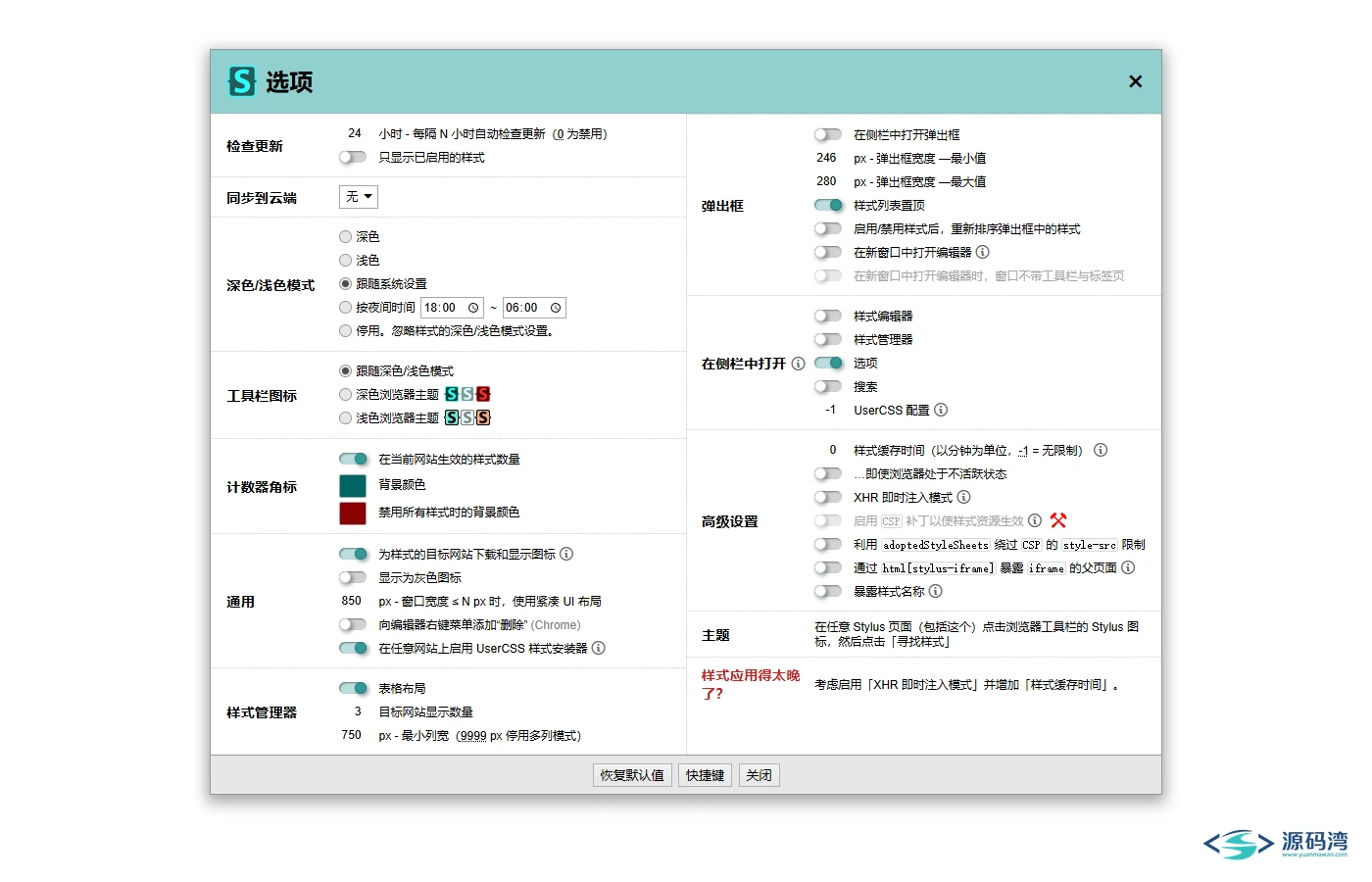Image resolution: width=1372 pixels, height=882 pixels.
Task: Toggle 样式编辑器 under 在侧栏中打开
Action: click(x=828, y=316)
